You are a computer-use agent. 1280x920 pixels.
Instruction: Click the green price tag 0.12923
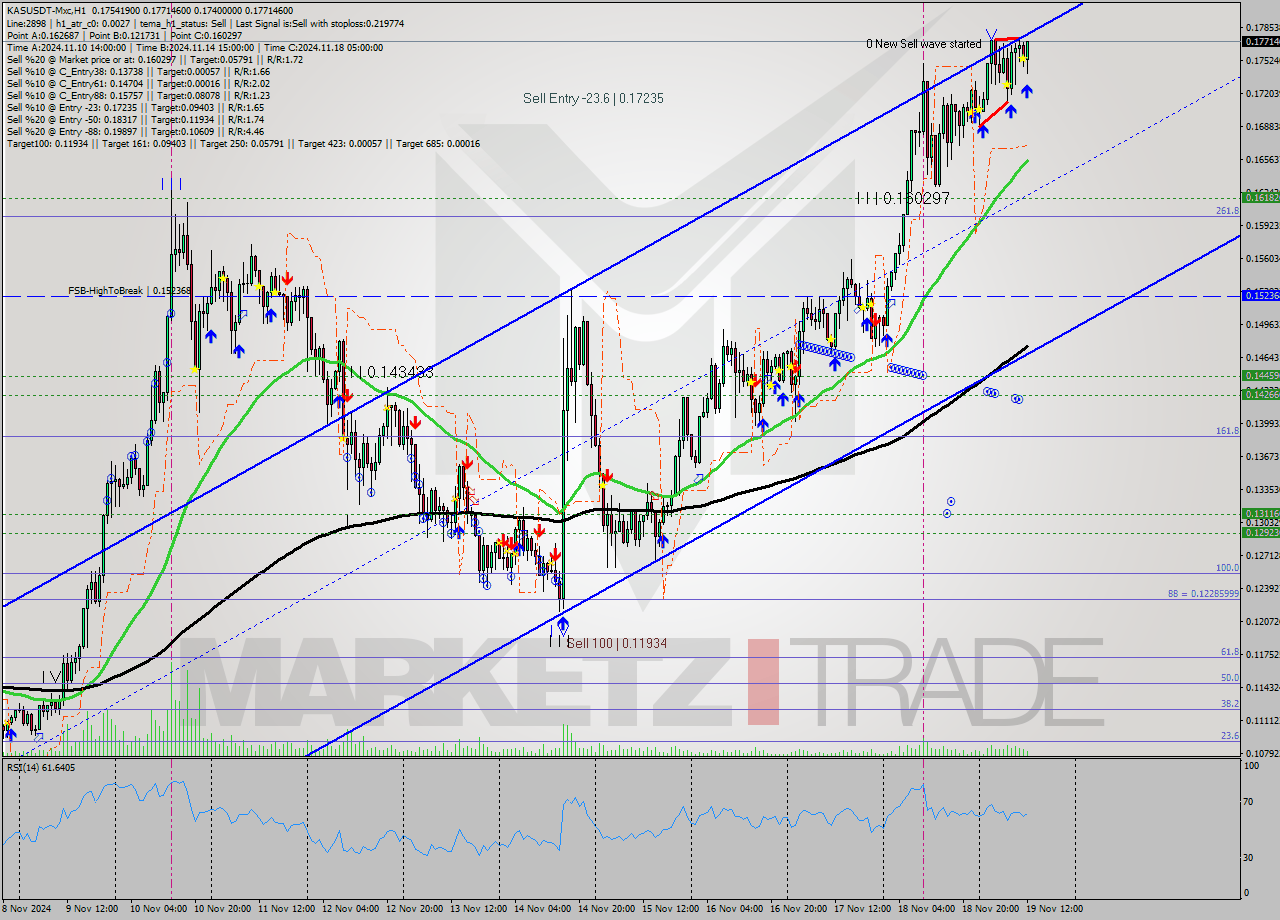[1260, 532]
